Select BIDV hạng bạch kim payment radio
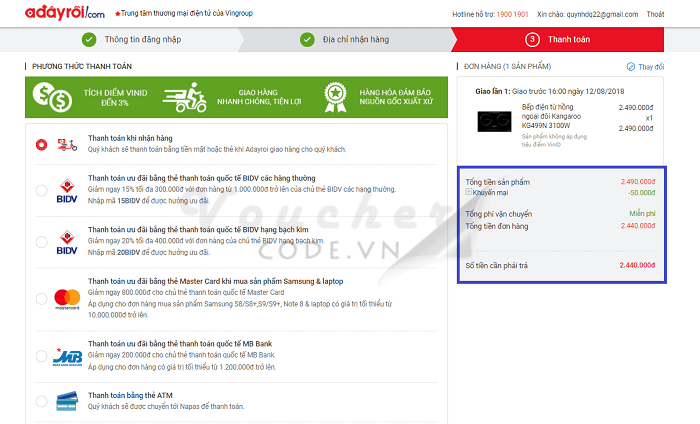 pos(42,242)
